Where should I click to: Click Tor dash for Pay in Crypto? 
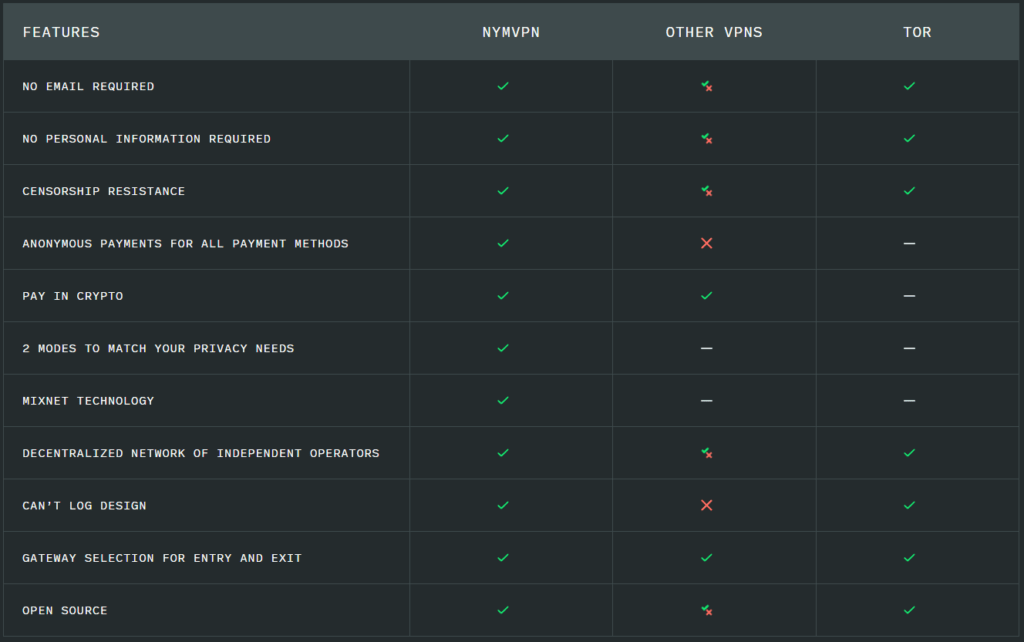909,296
